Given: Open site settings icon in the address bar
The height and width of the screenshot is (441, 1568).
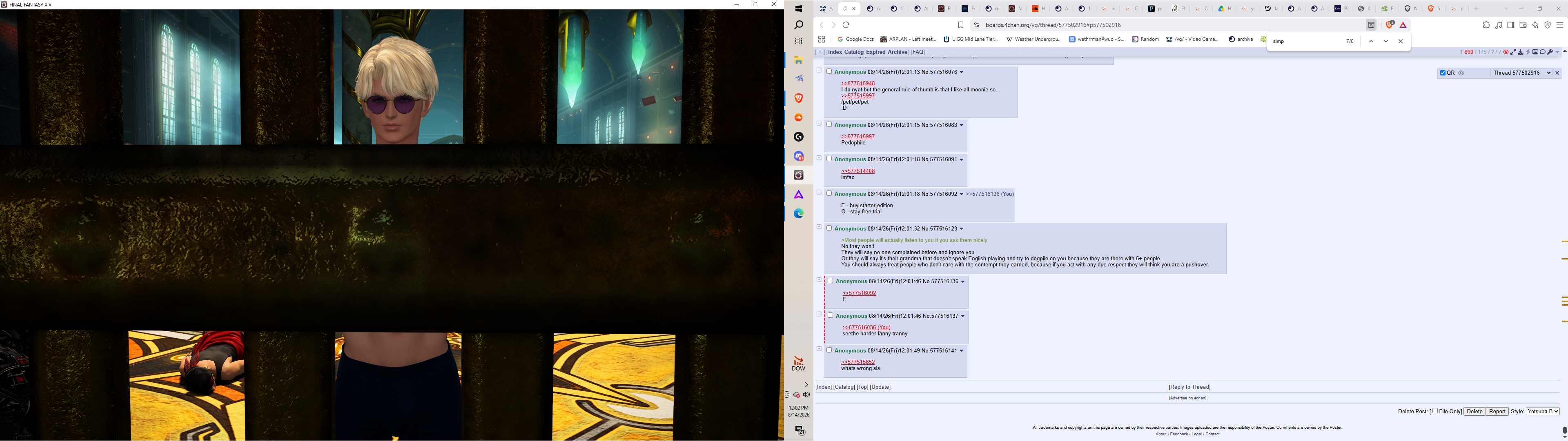Looking at the screenshot, I should pyautogui.click(x=976, y=25).
